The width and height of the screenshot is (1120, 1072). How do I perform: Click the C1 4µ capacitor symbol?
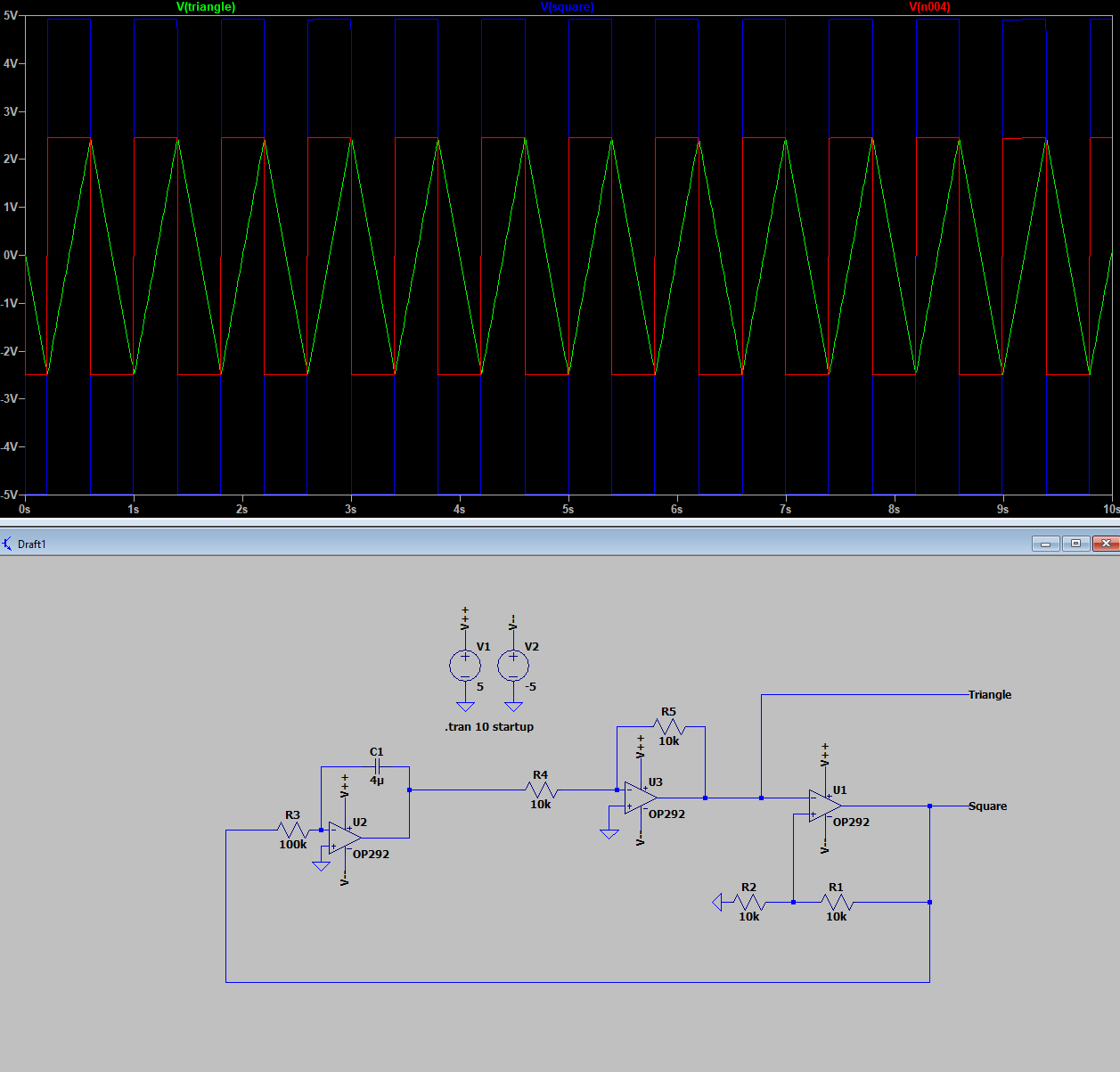(x=377, y=766)
